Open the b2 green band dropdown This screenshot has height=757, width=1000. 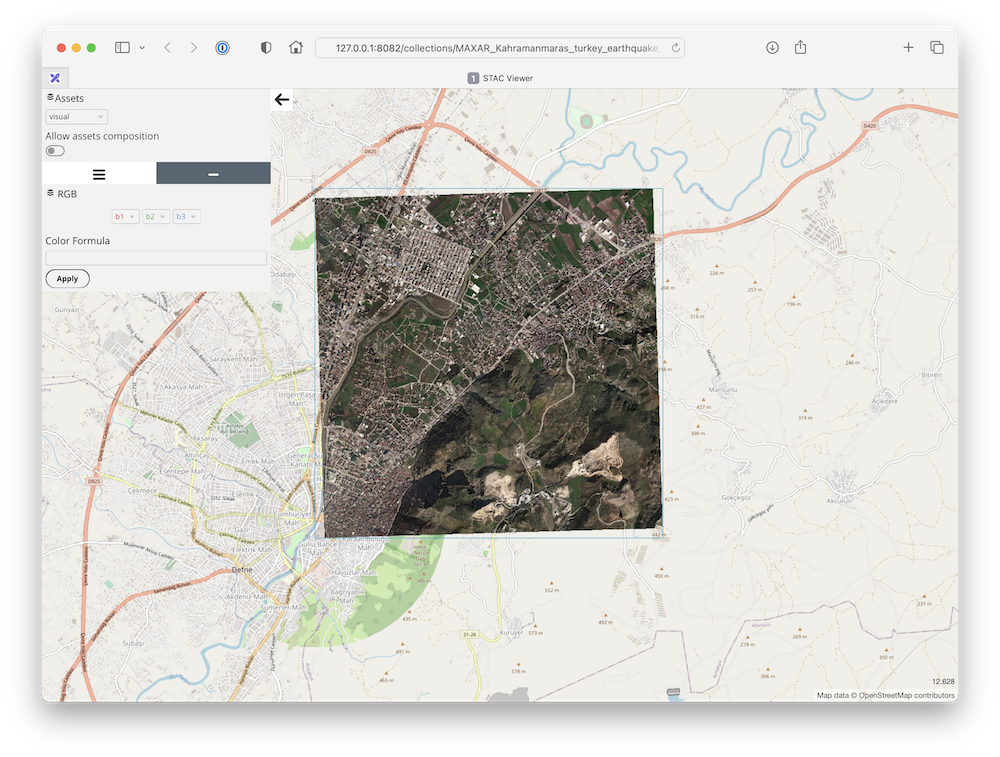pos(156,216)
